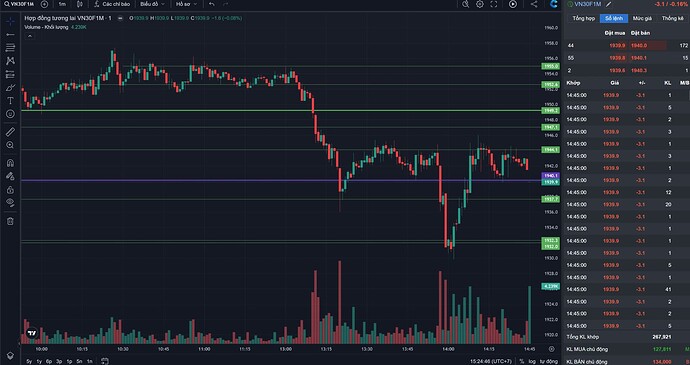Switch to 'Thống kê' tab
The width and height of the screenshot is (690, 365).
tap(673, 18)
